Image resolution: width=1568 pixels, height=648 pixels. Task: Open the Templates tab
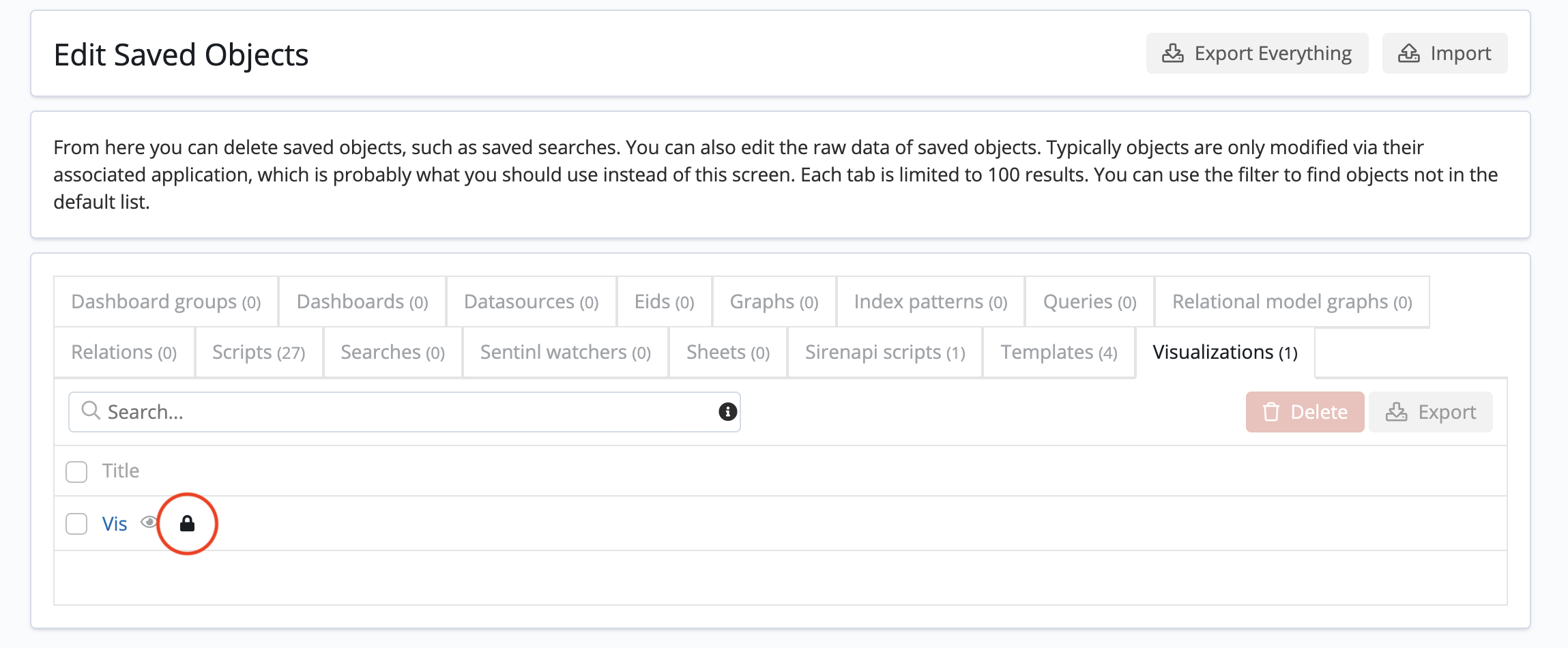click(1058, 353)
